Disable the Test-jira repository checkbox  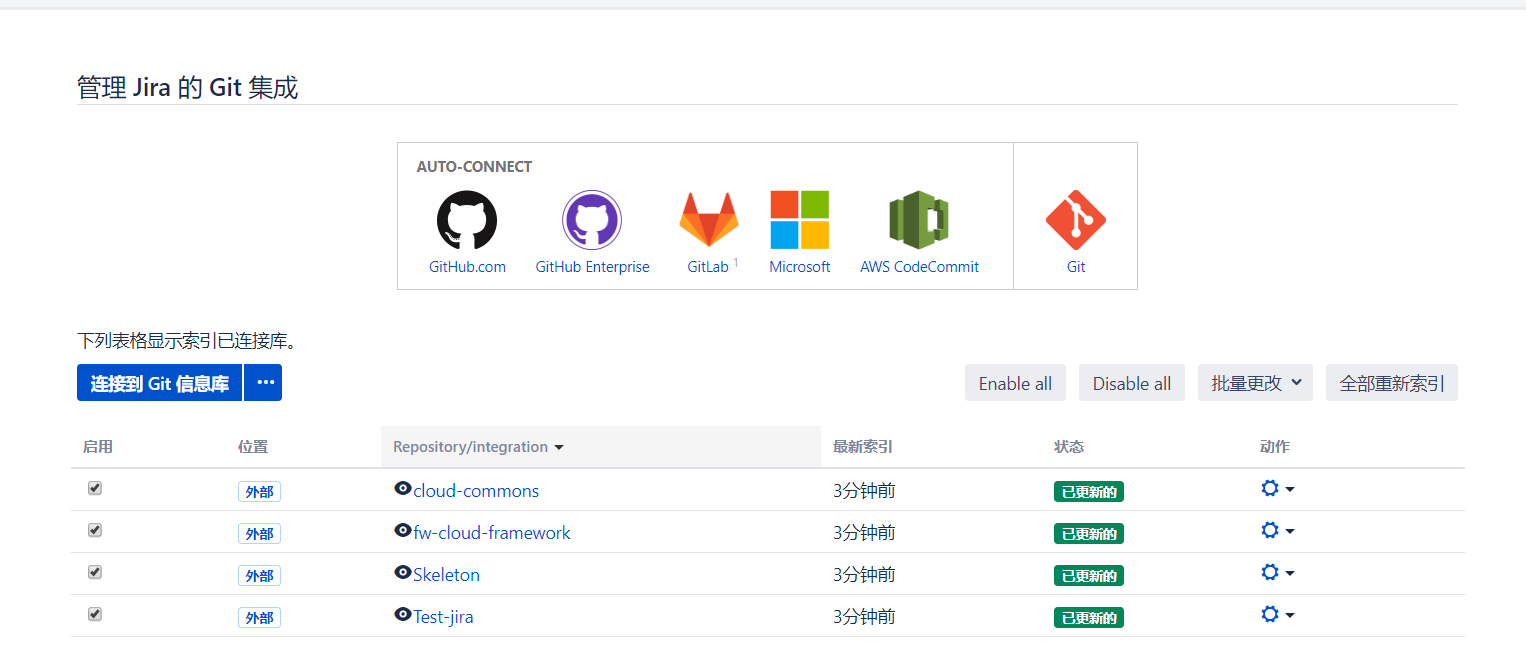pyautogui.click(x=95, y=614)
